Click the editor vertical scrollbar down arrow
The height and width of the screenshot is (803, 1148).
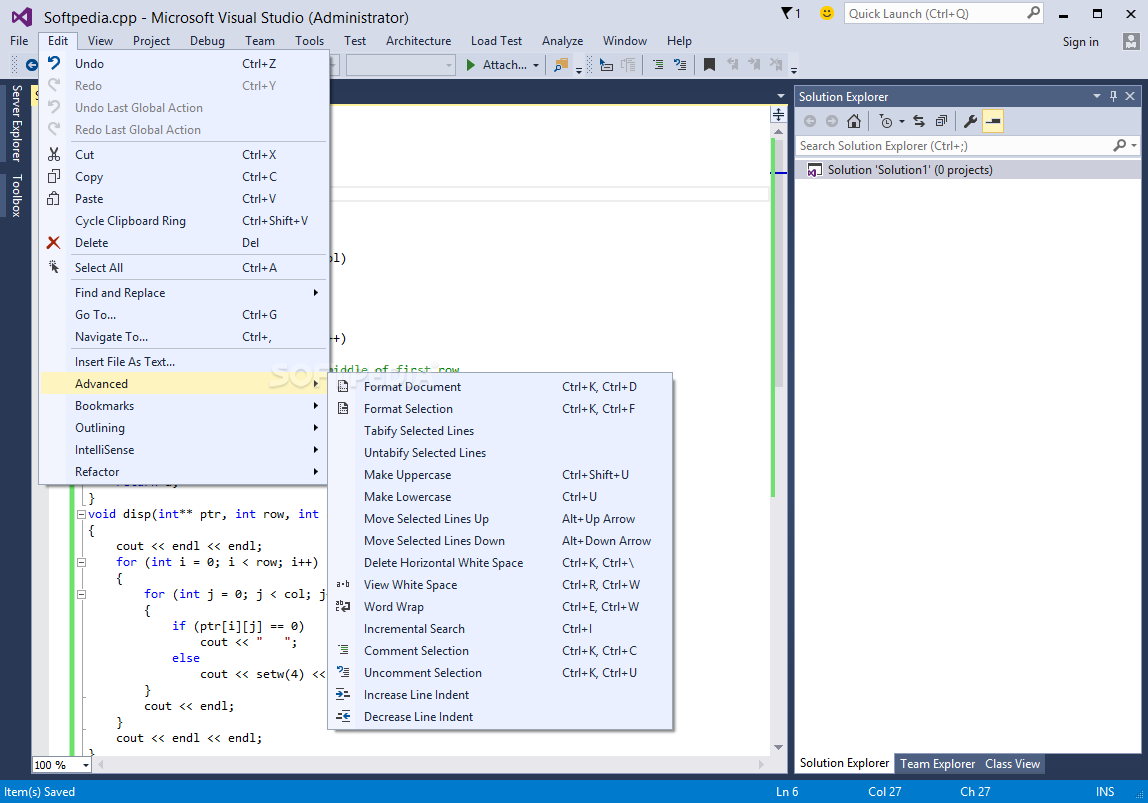[778, 747]
